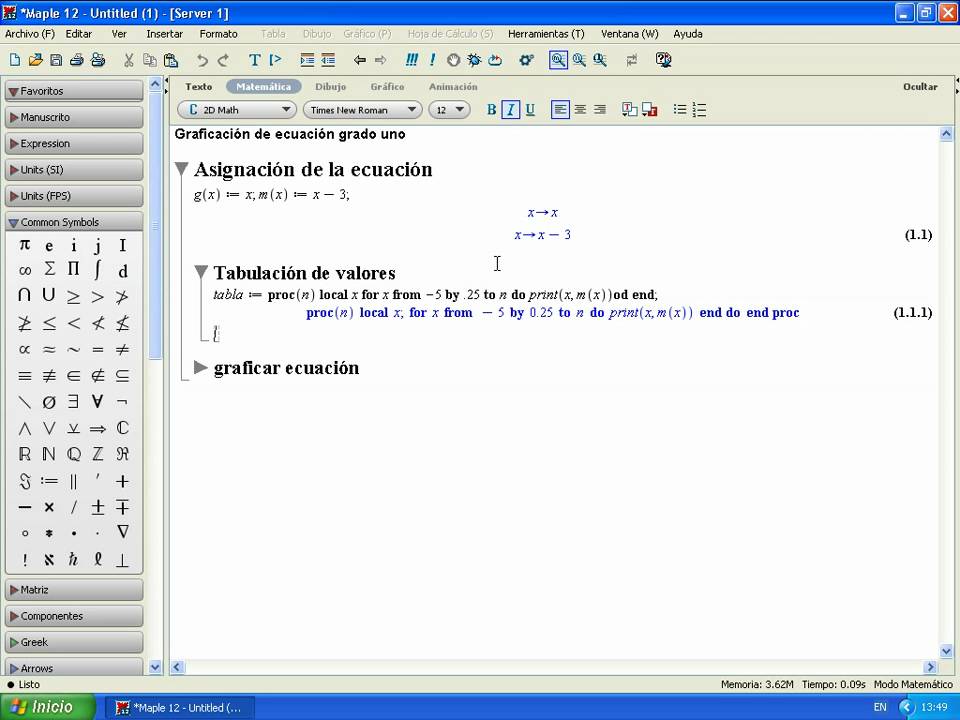Viewport: 960px width, 720px height.
Task: Click the highlight color icon
Action: coord(649,110)
